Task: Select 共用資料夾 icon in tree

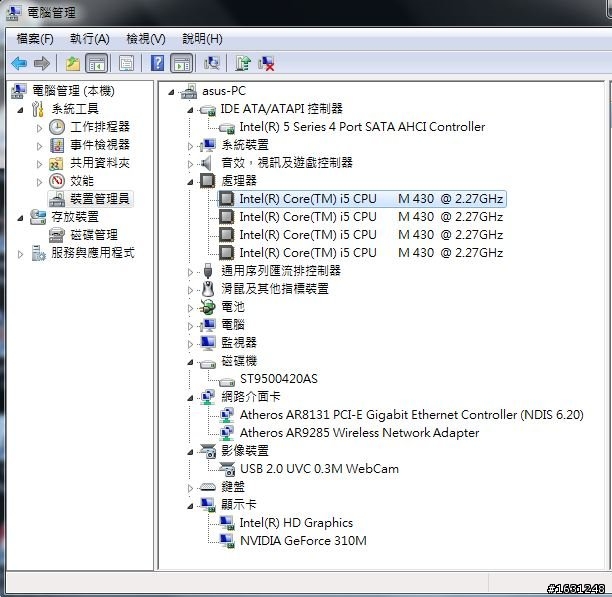Action: pyautogui.click(x=57, y=163)
